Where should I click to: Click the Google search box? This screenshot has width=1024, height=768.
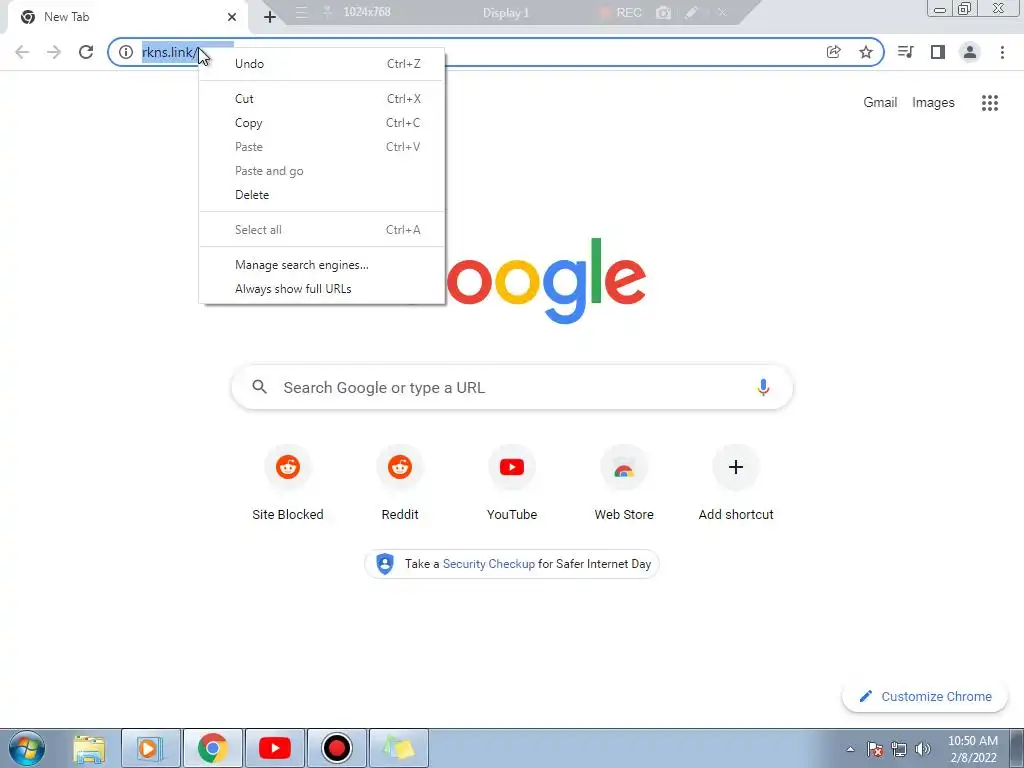pos(512,387)
